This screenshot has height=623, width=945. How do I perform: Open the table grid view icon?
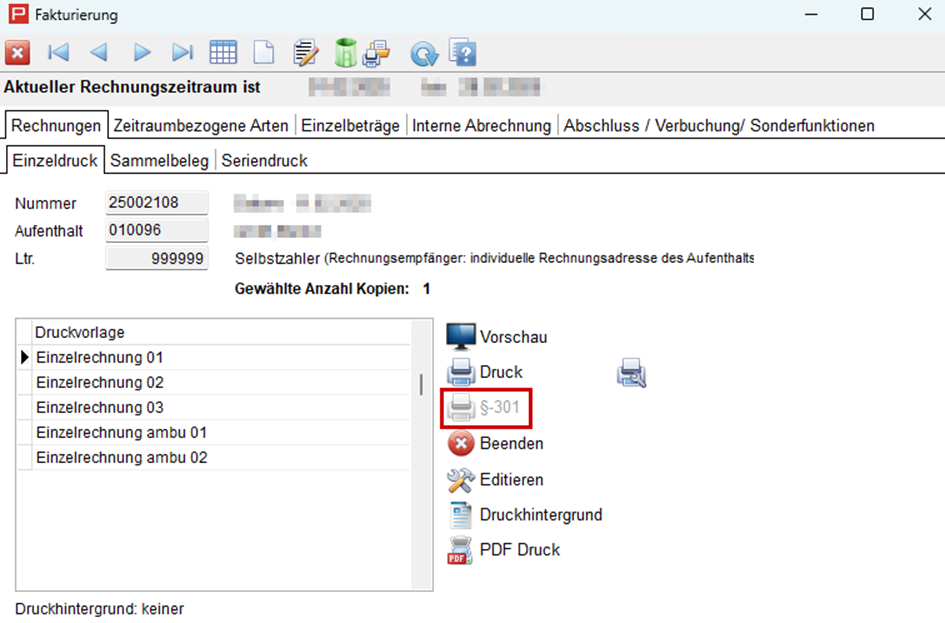click(x=223, y=53)
